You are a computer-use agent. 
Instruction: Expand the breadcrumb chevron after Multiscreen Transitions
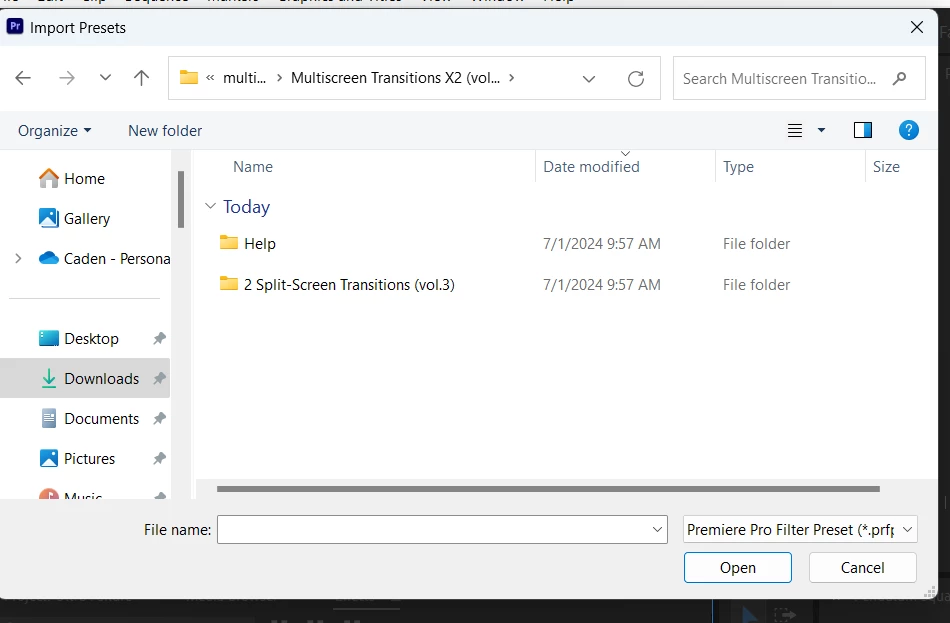[512, 78]
